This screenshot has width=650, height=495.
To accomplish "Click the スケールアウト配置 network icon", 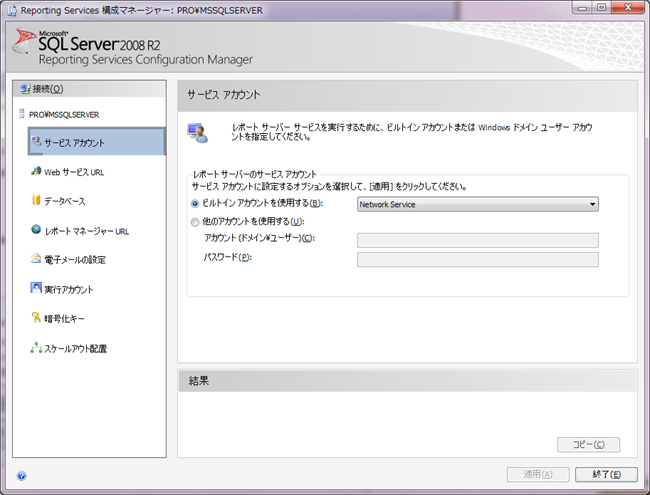I will coord(36,347).
